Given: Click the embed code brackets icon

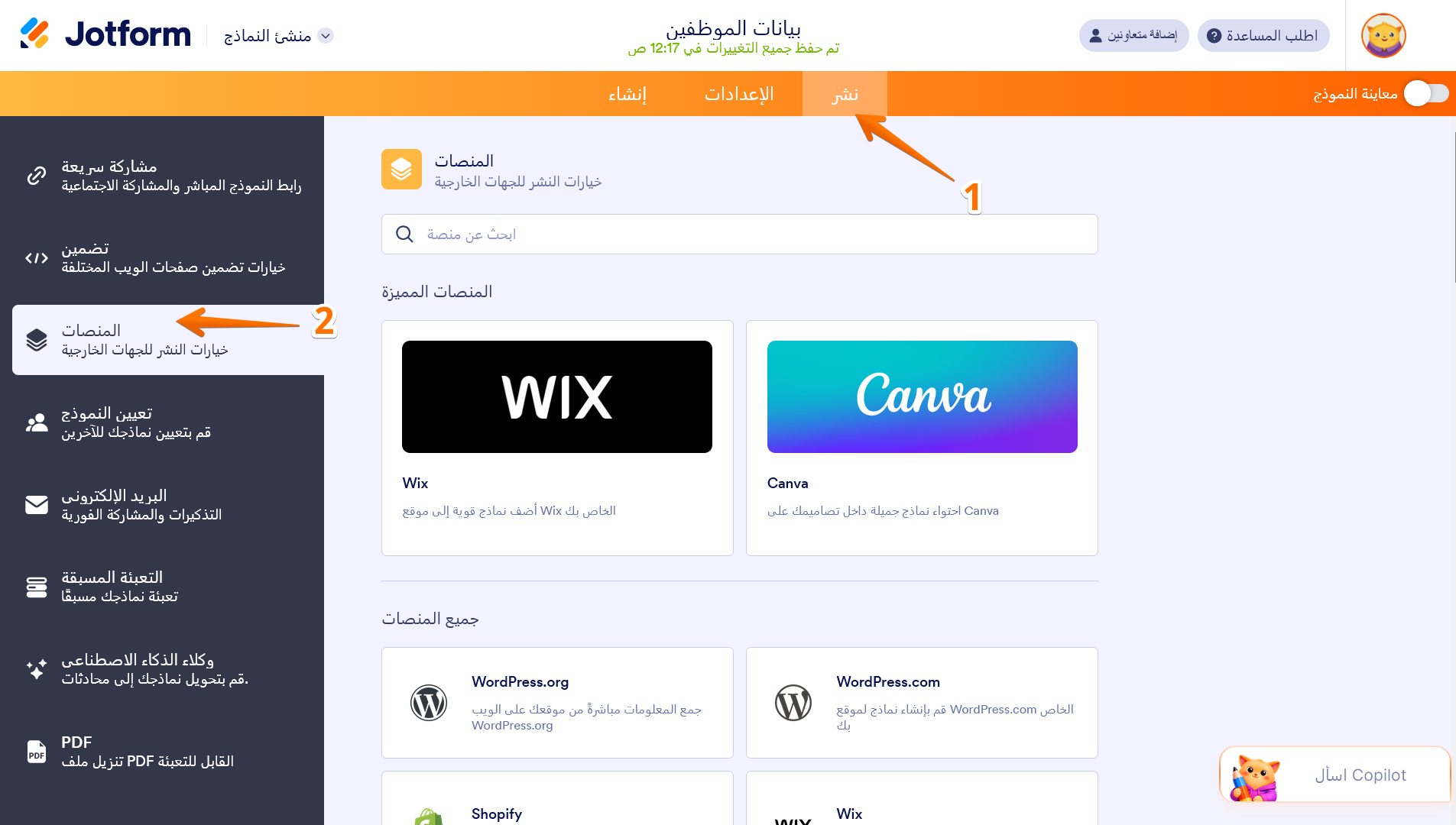Looking at the screenshot, I should [37, 258].
